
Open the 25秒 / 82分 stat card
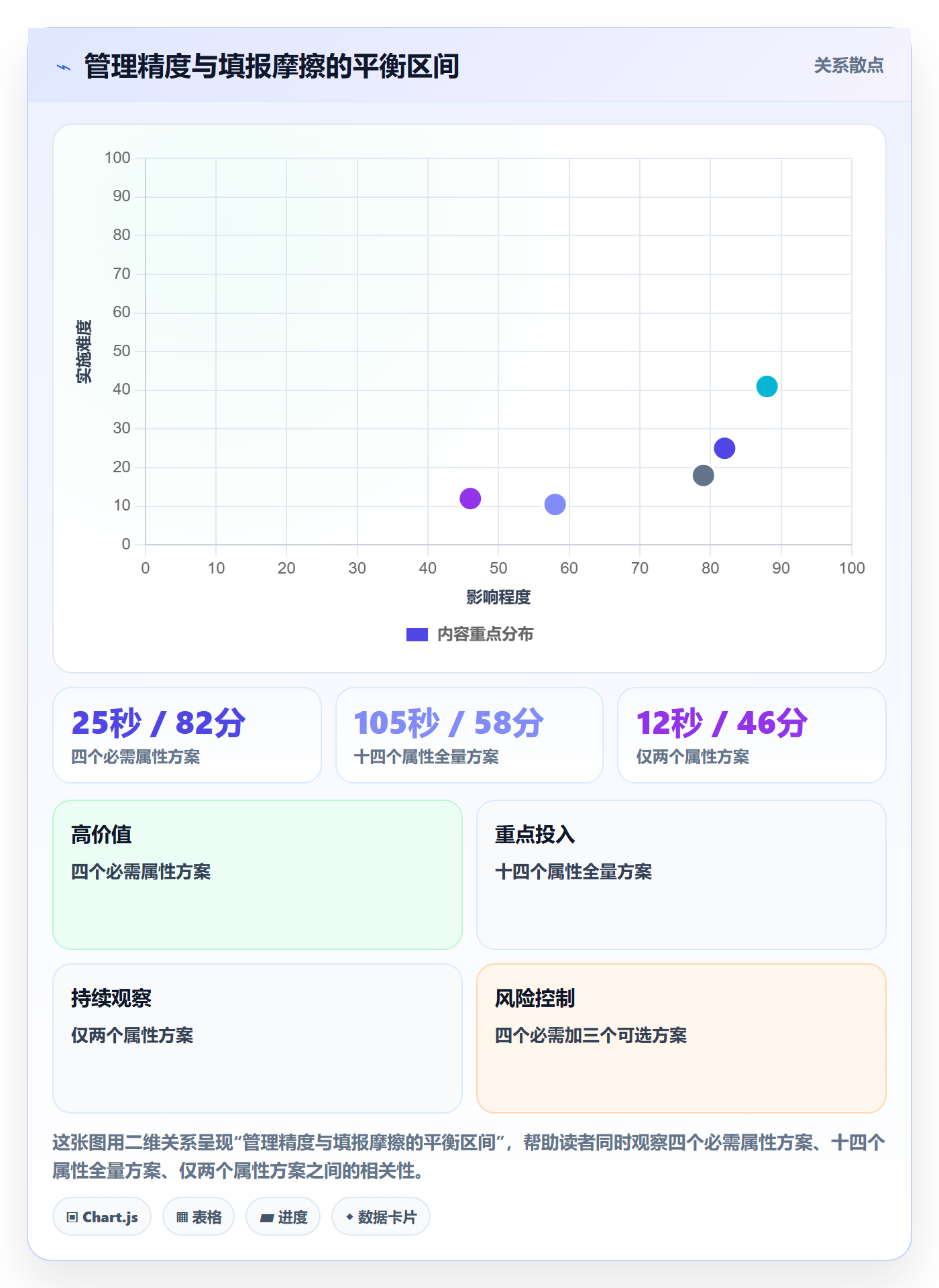pyautogui.click(x=187, y=735)
